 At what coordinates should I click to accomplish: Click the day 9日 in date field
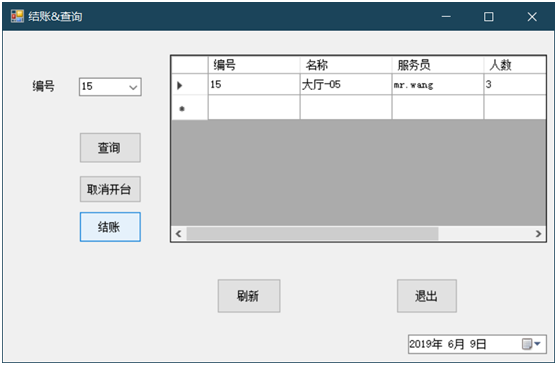click(478, 344)
